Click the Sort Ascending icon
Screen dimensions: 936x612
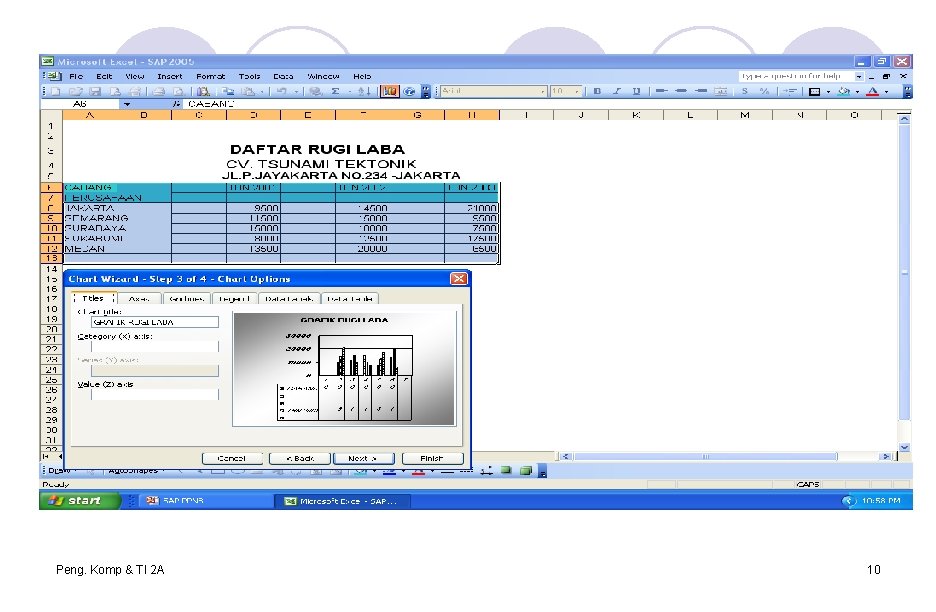(x=364, y=91)
